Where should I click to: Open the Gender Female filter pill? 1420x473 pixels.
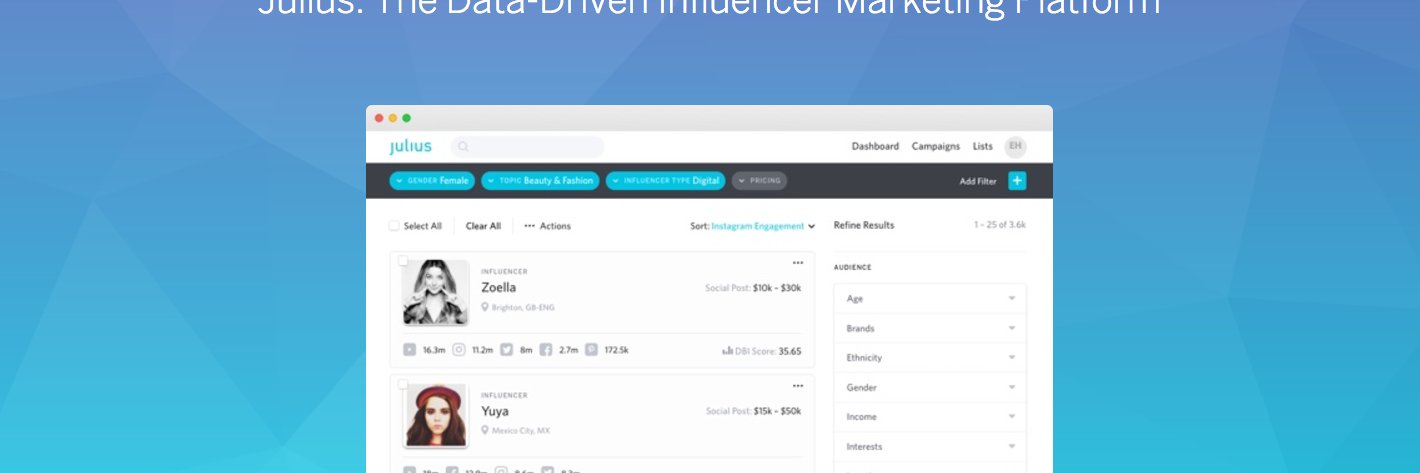point(432,181)
